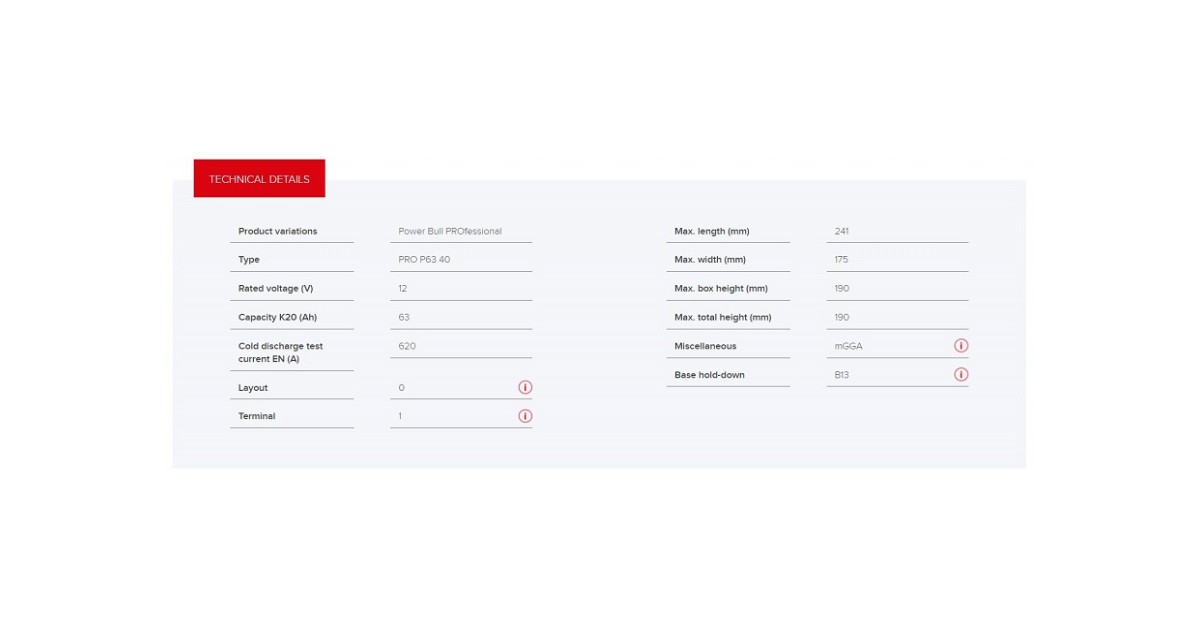Click the info icon next to Layout
Viewport: 1200px width, 630px height.
pos(525,387)
